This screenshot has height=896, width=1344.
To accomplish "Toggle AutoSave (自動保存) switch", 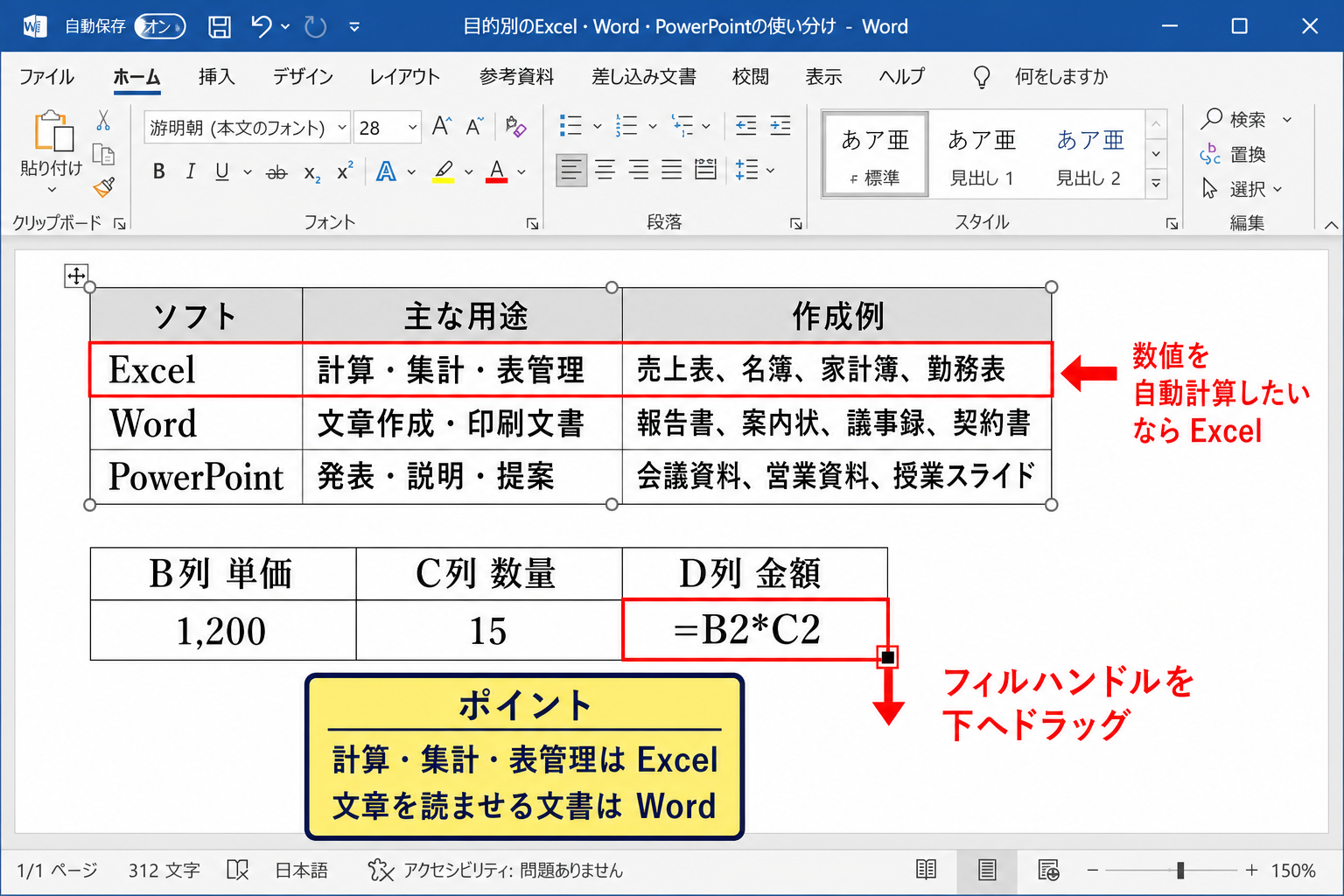I will coord(160,27).
